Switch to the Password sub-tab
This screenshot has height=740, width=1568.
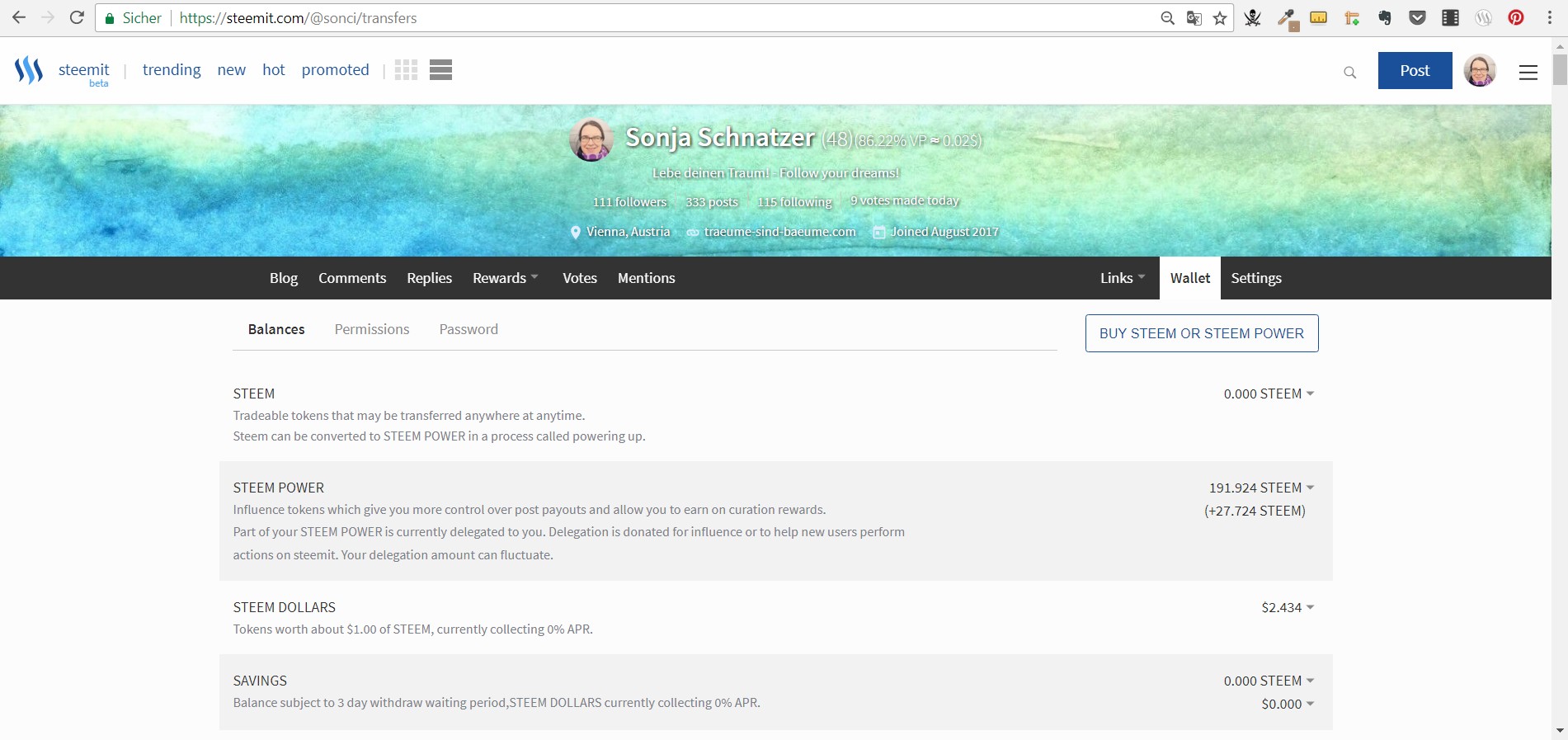click(x=469, y=329)
